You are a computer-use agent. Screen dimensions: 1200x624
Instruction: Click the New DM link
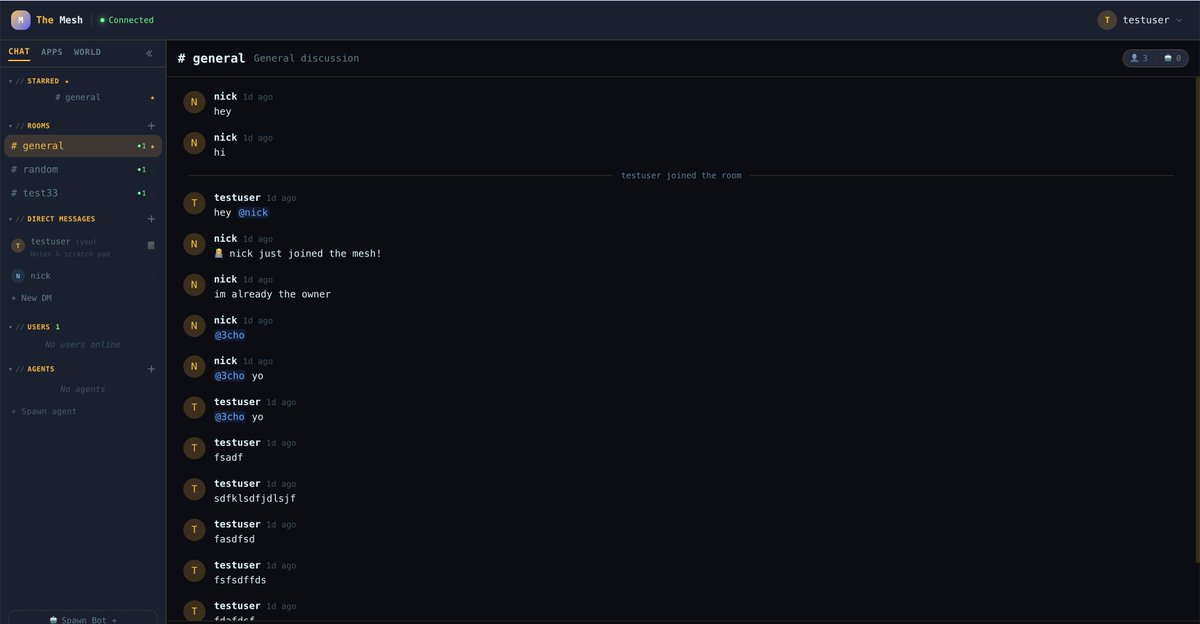[29, 298]
